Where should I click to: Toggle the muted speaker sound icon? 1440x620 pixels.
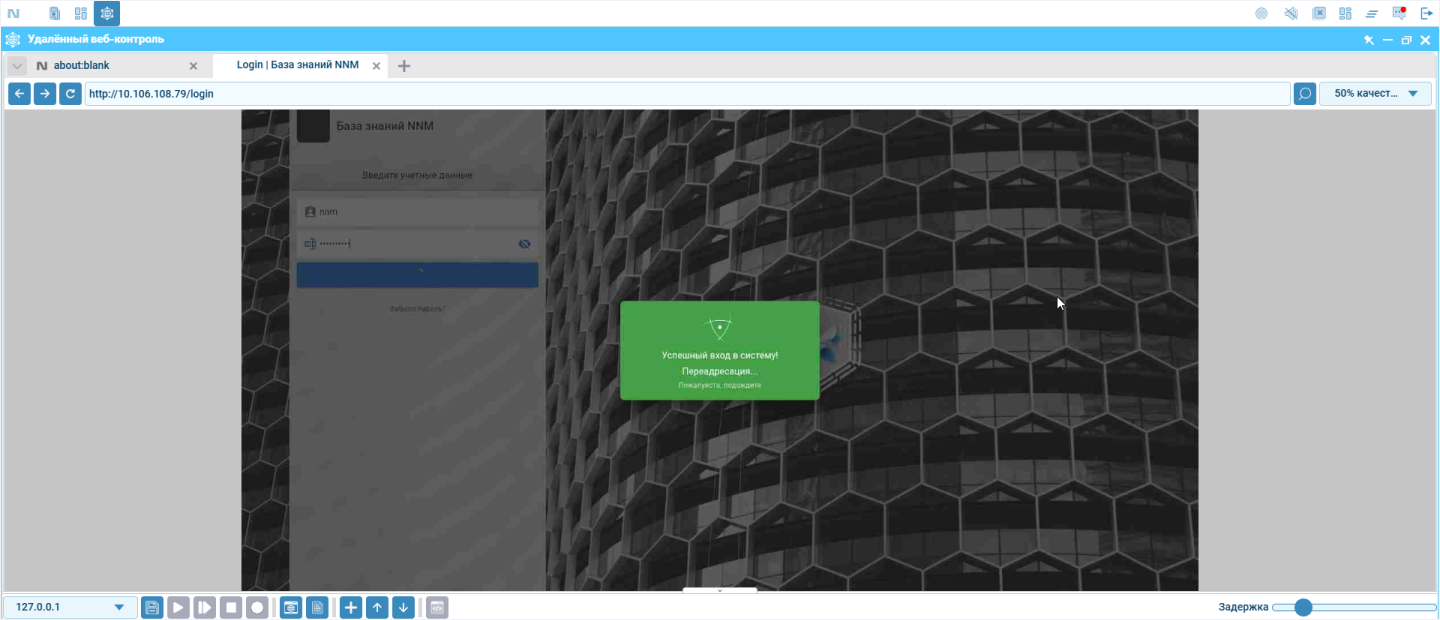pos(1291,13)
